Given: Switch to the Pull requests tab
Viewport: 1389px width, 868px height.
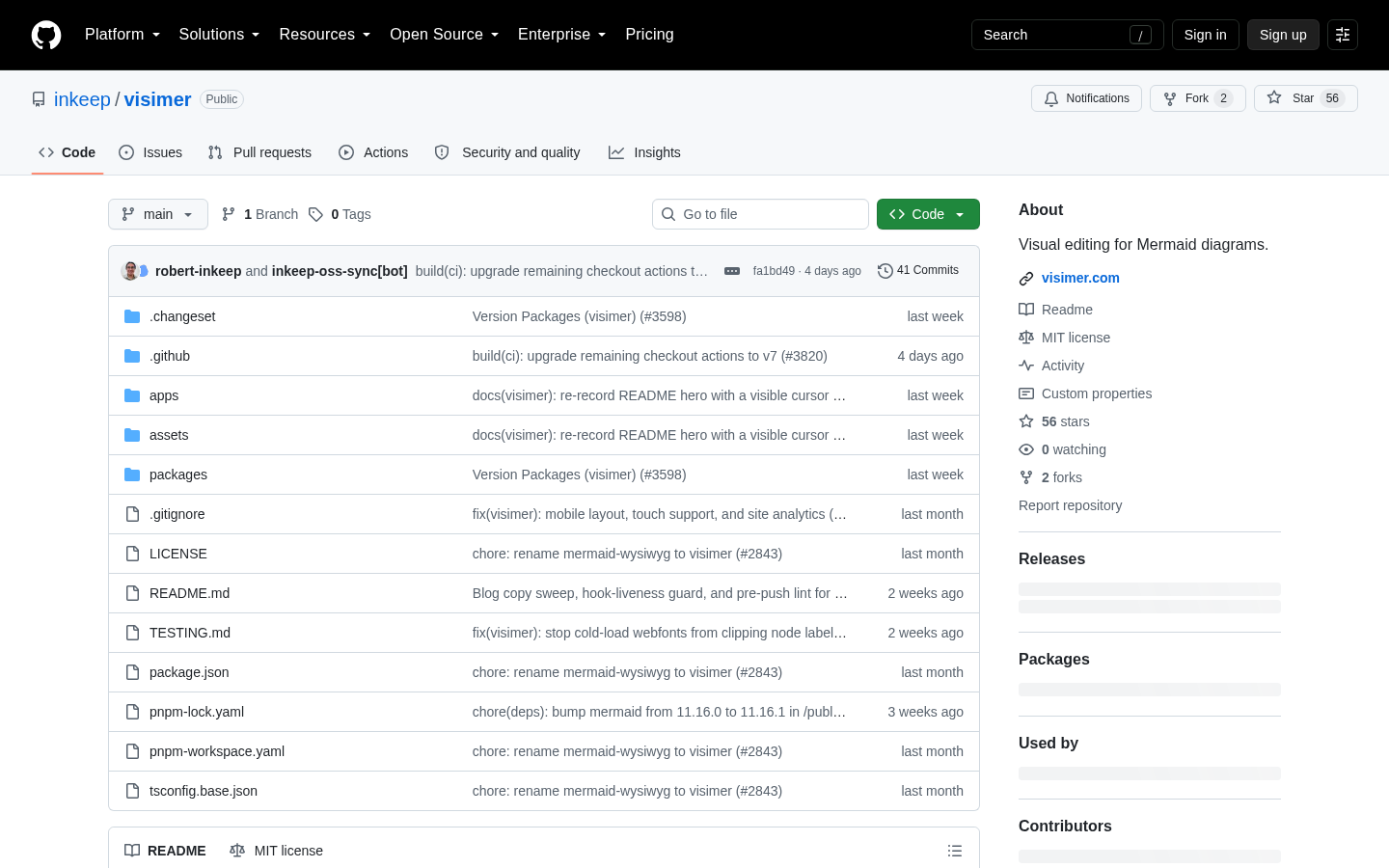Looking at the screenshot, I should (259, 152).
